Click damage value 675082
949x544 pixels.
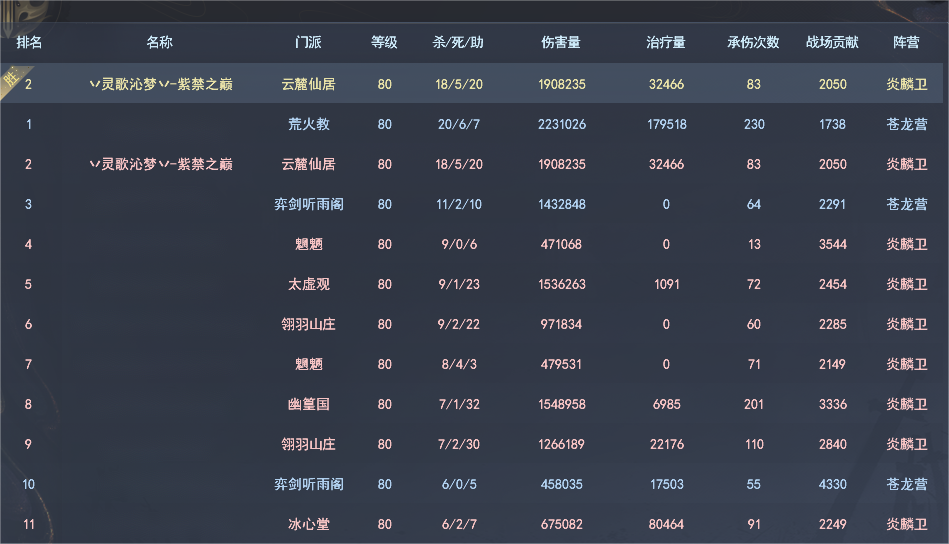[561, 523]
